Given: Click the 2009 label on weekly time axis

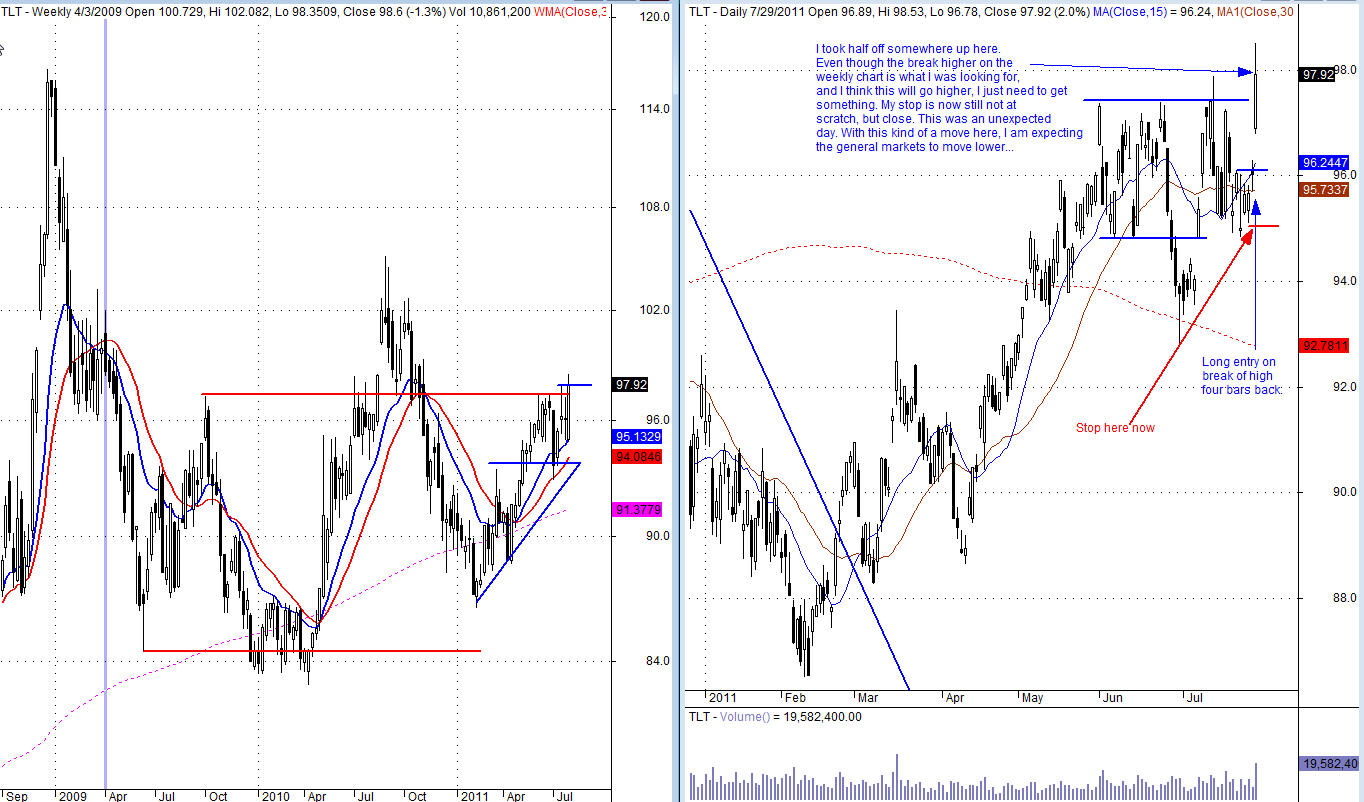Looking at the screenshot, I should coord(73,796).
